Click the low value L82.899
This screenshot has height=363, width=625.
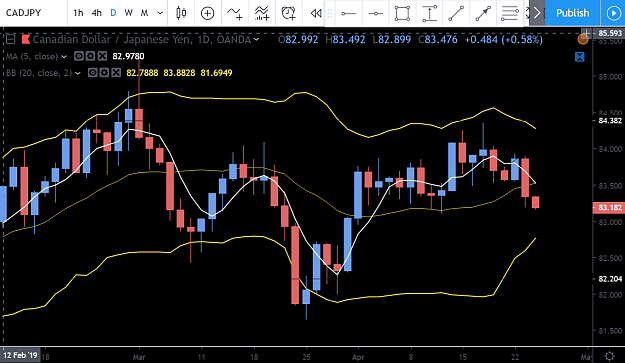(x=392, y=39)
